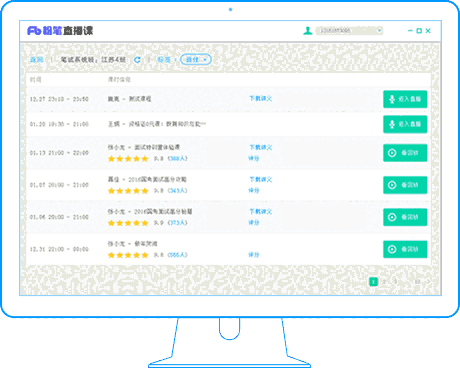The image size is (460, 368).
Task: Select the 01.07 20:00 - 21:00 time cell
Action: click(59, 185)
